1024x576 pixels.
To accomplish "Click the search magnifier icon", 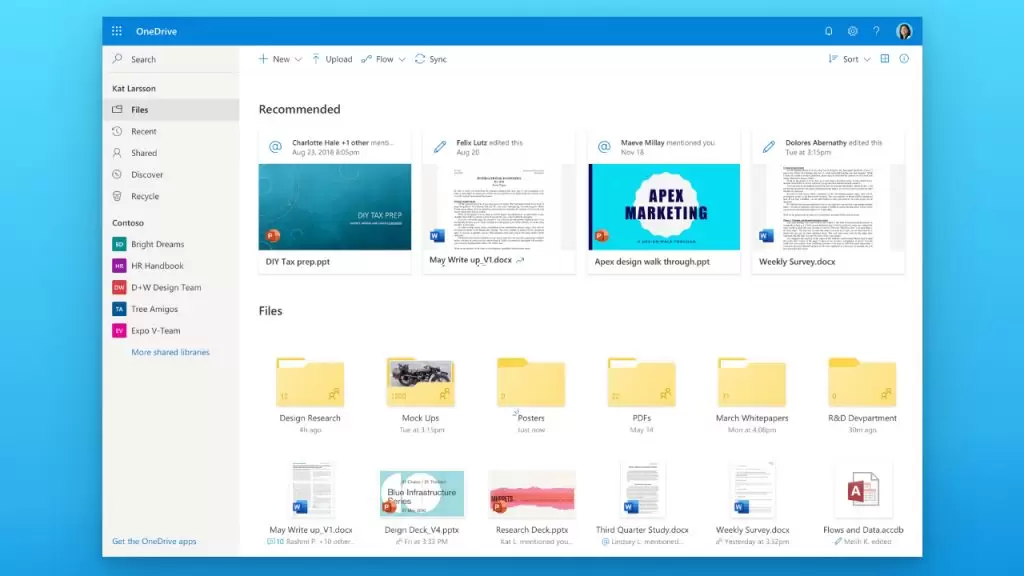I will pyautogui.click(x=118, y=59).
